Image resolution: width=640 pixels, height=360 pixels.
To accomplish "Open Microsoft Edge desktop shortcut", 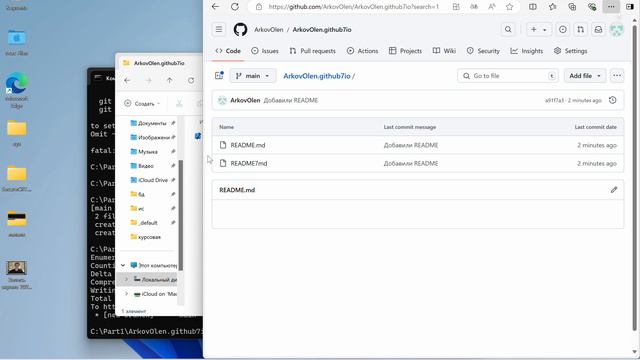I will click(17, 90).
